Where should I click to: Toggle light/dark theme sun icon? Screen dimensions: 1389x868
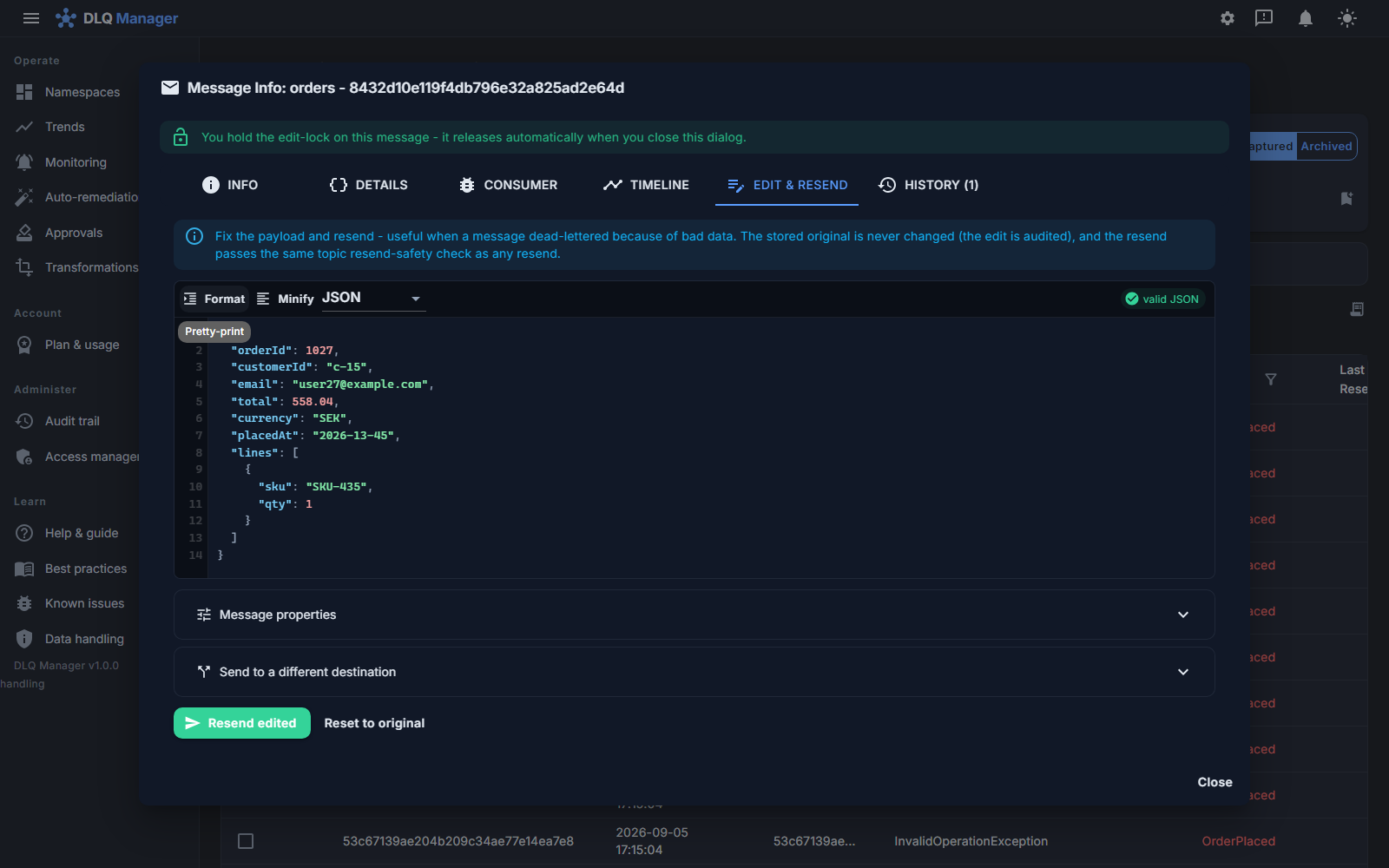[x=1347, y=18]
